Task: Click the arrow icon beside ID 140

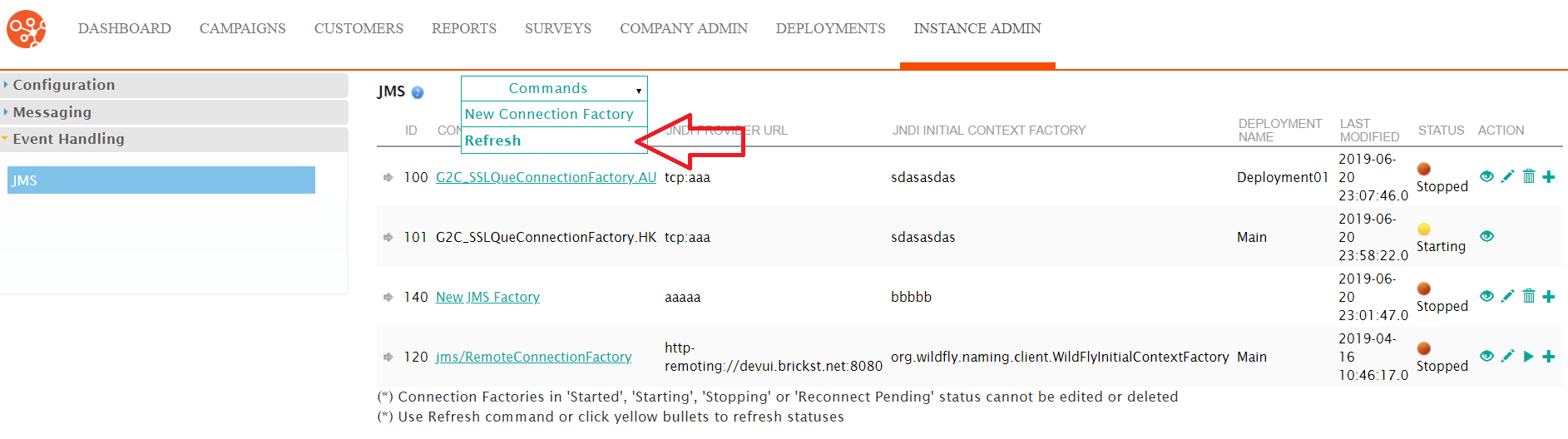Action: [388, 297]
